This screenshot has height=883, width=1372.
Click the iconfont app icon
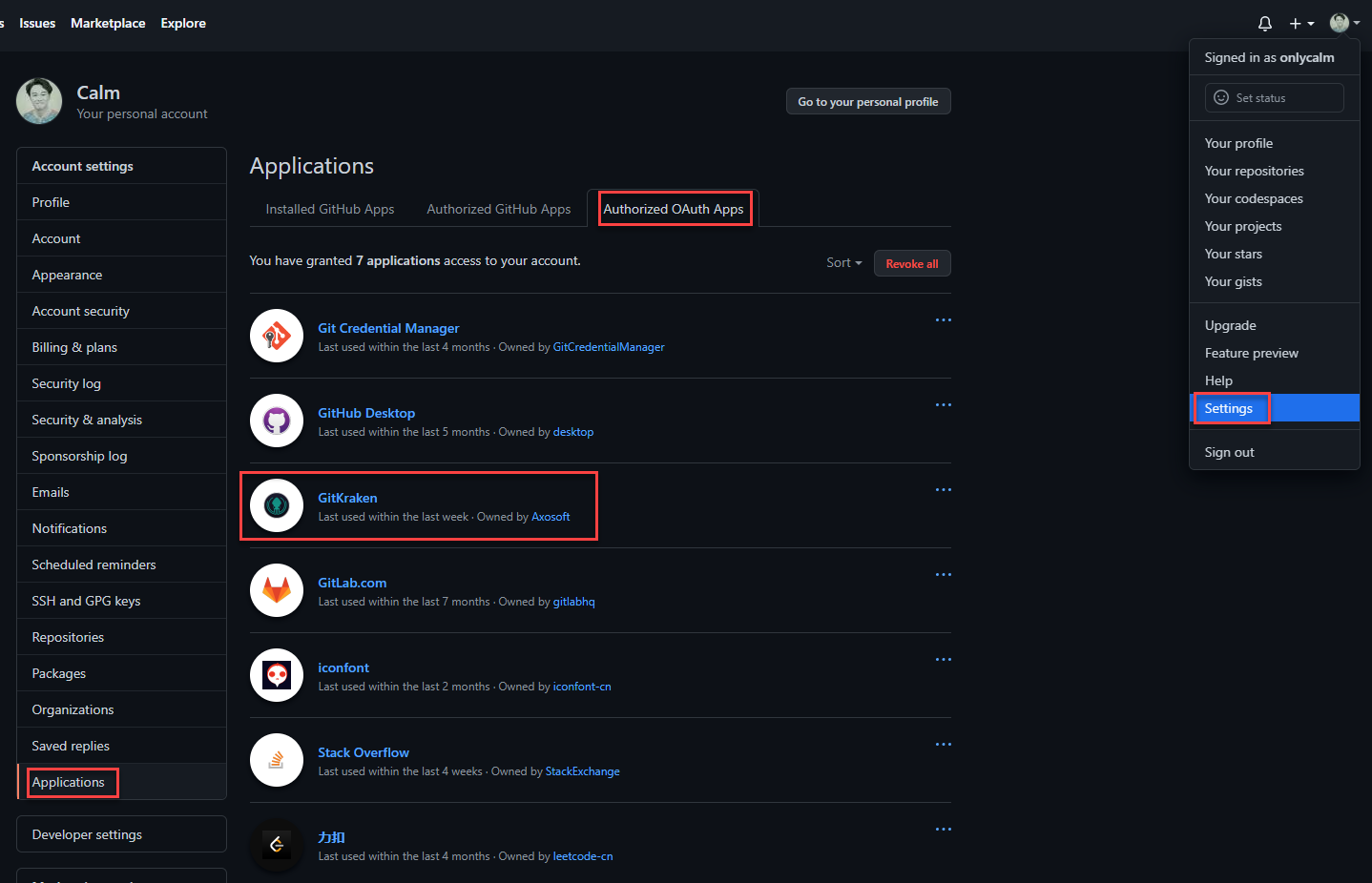point(277,675)
